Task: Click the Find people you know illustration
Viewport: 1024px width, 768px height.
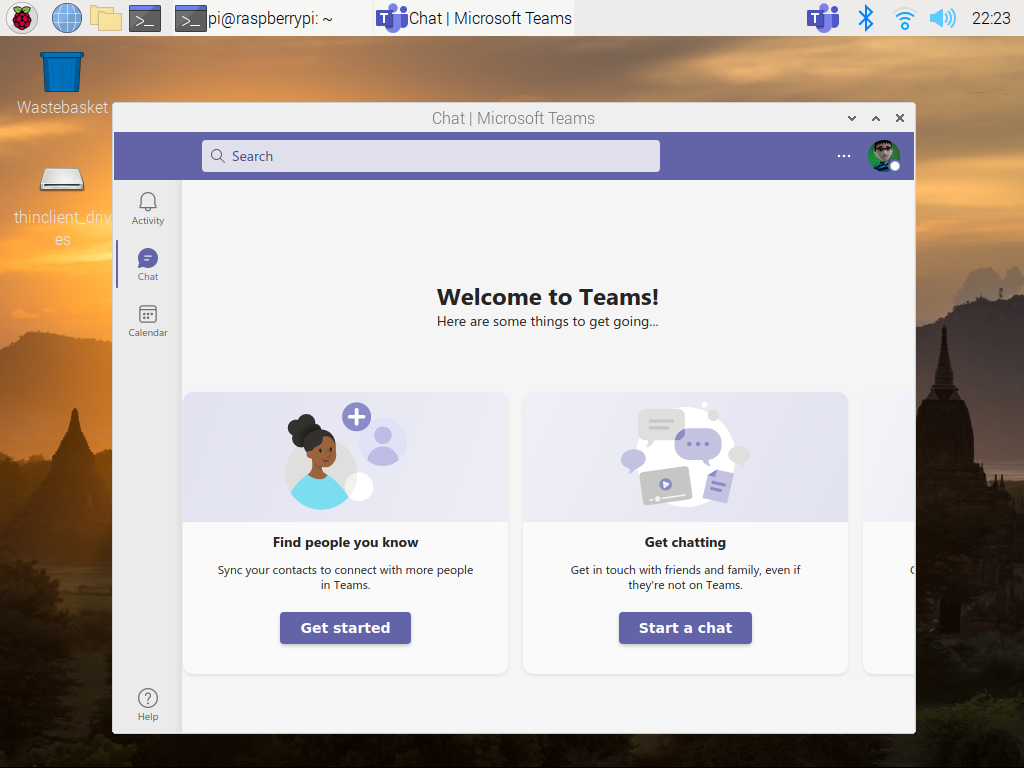Action: click(345, 456)
